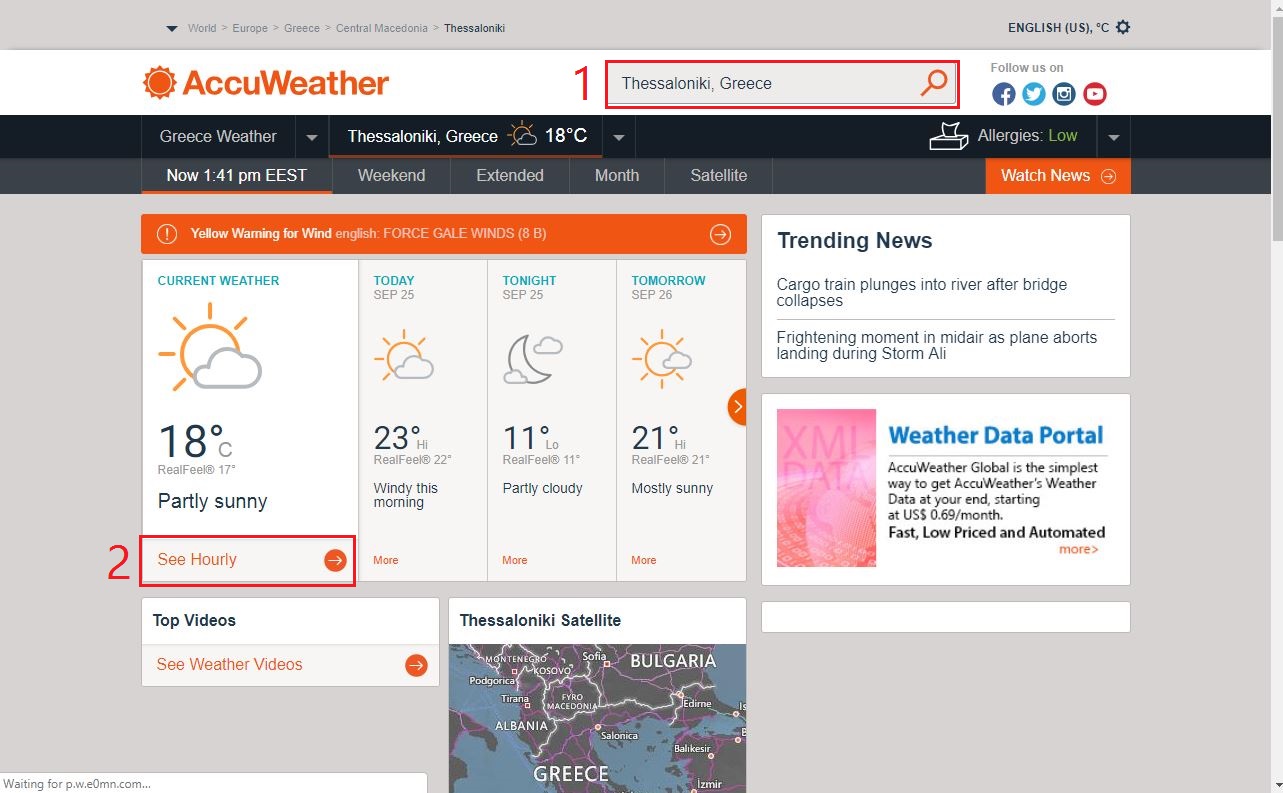Switch to the Month tab

[617, 175]
